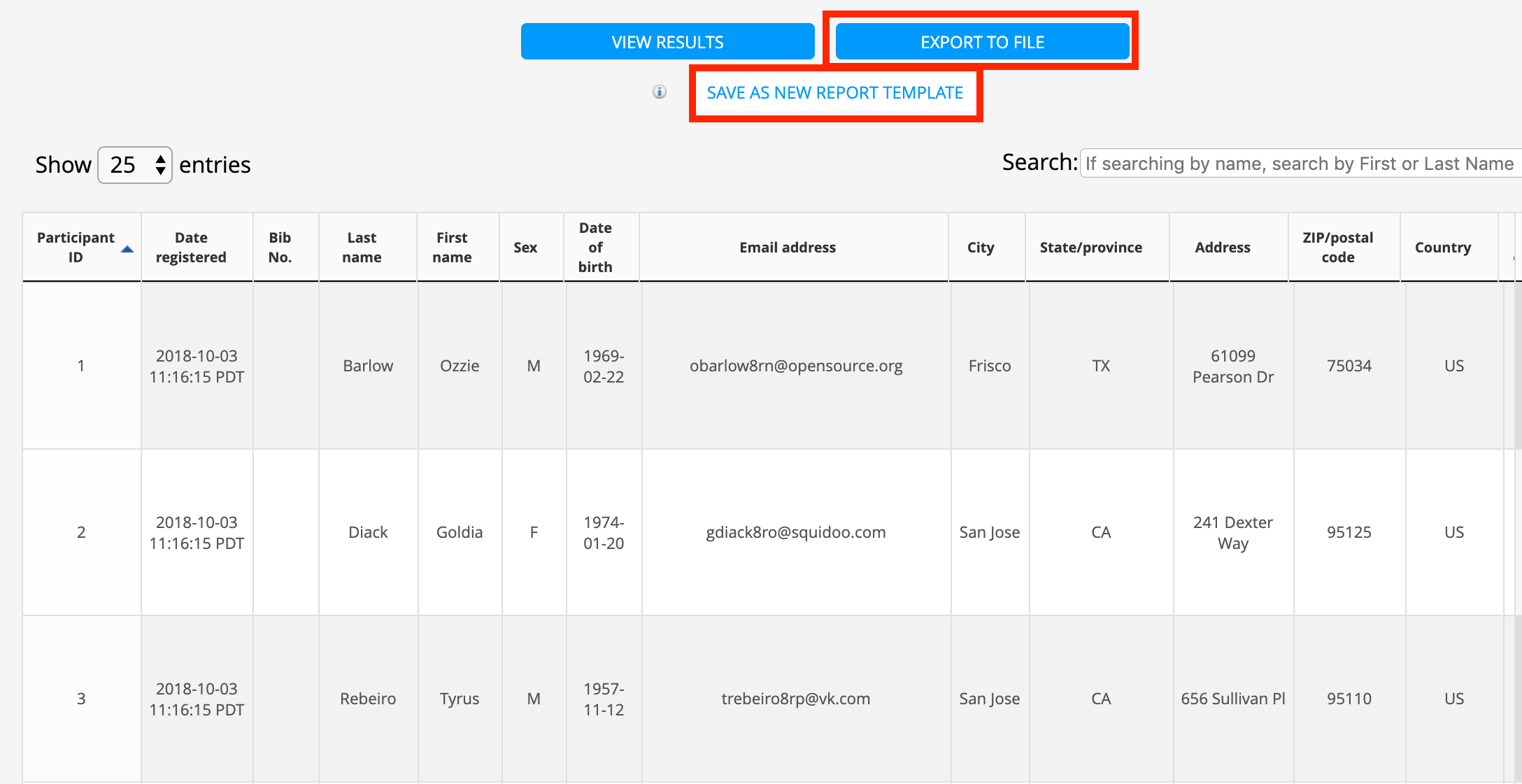Sort by ZIP/postal code header
The image size is (1522, 784).
click(x=1337, y=248)
